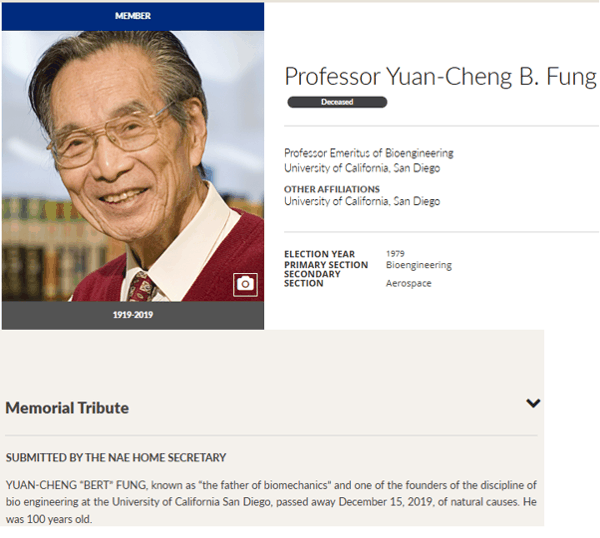Click University of California, San Diego under job title

tap(362, 168)
